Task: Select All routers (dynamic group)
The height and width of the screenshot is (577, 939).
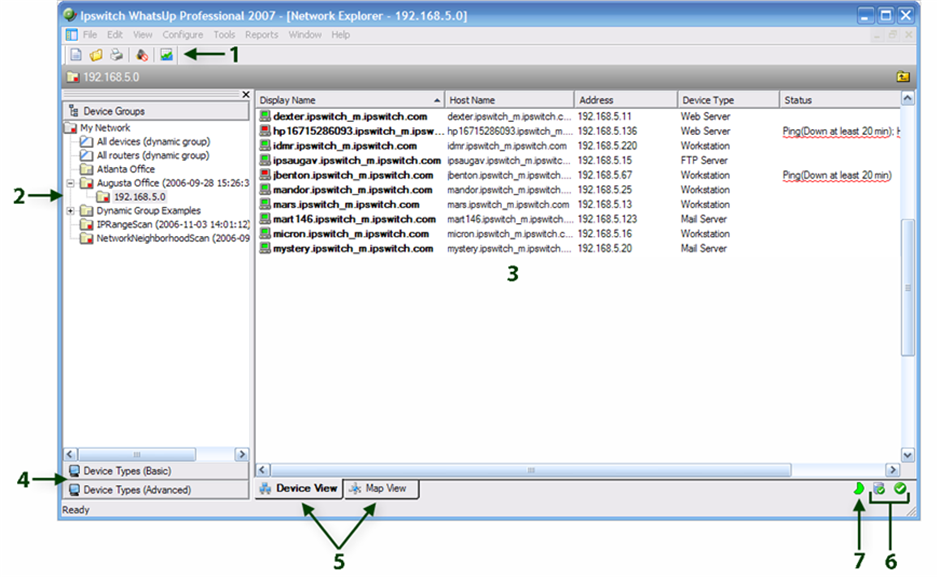Action: tap(153, 155)
